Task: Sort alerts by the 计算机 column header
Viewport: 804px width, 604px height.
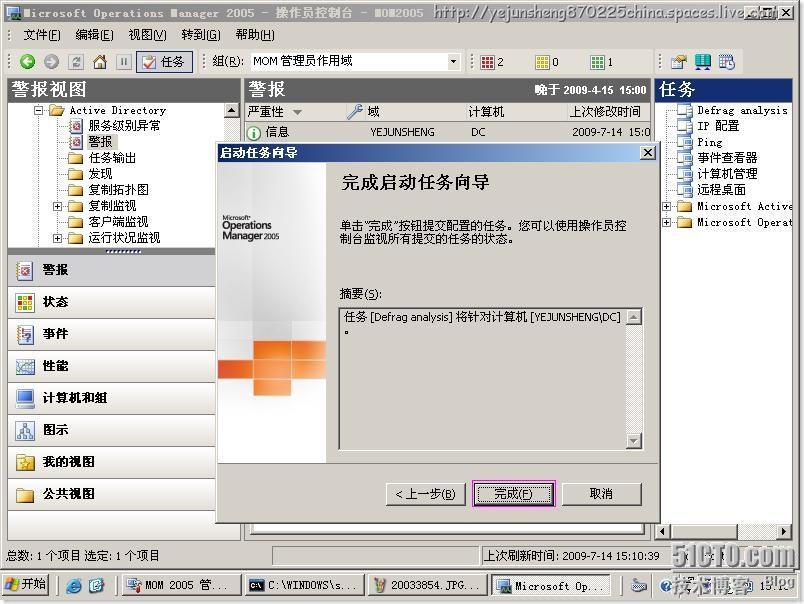Action: tap(486, 112)
